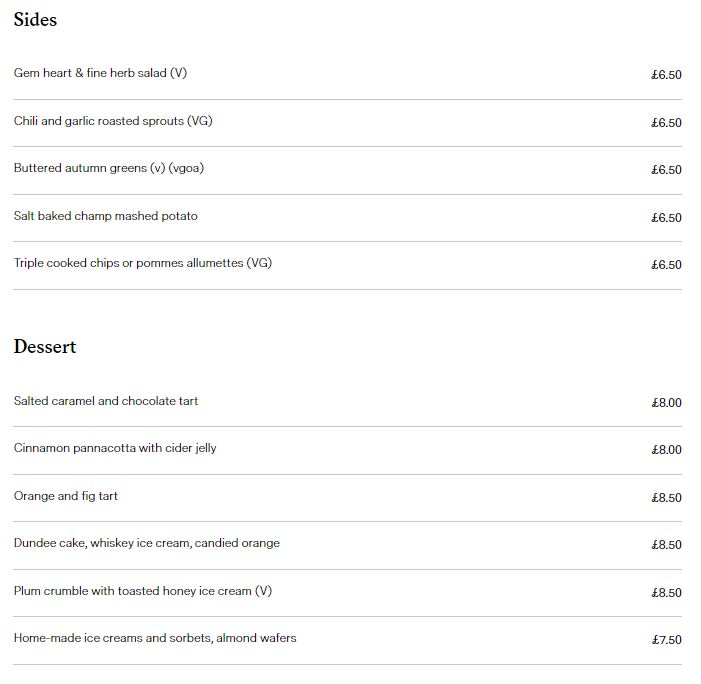Screen dimensions: 701x684
Task: Click price next to Salted caramel tart
Action: (x=666, y=403)
